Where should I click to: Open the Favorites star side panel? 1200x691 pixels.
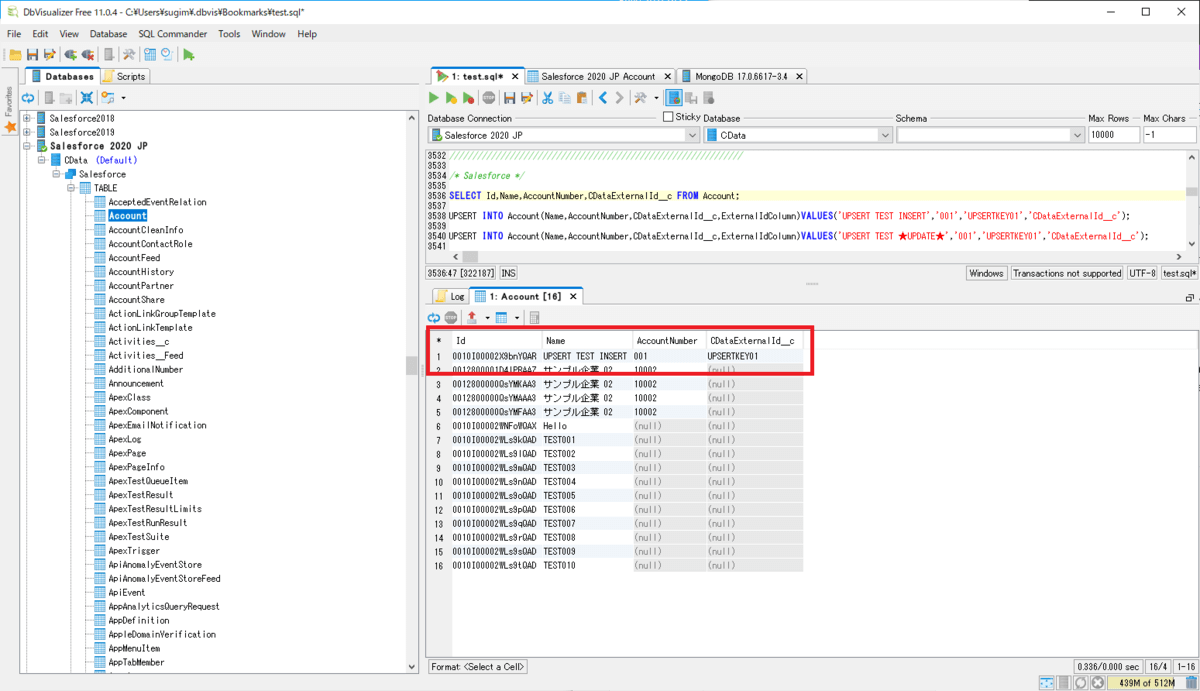[10, 127]
